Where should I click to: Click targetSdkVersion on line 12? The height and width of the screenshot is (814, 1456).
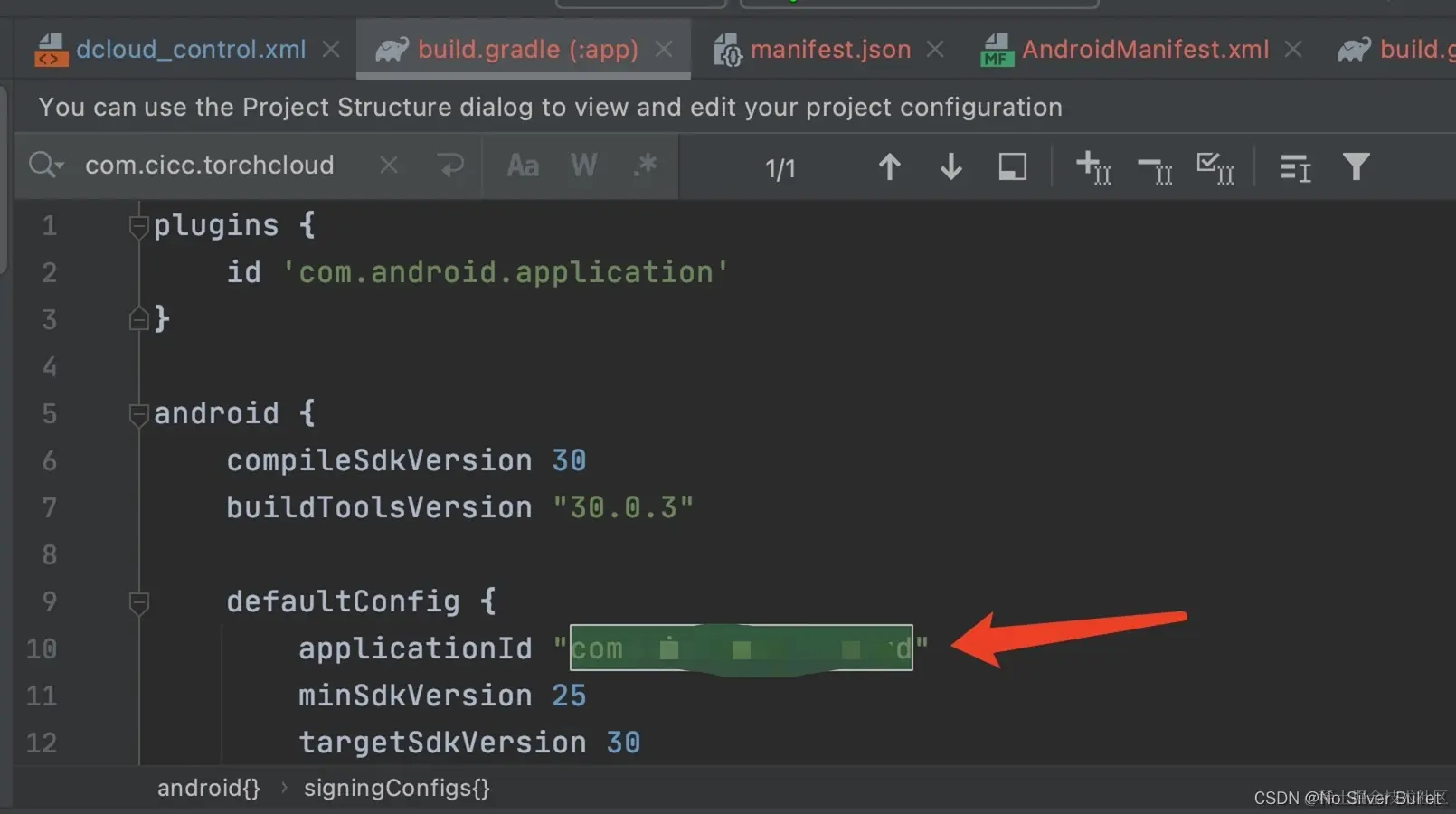tap(442, 743)
